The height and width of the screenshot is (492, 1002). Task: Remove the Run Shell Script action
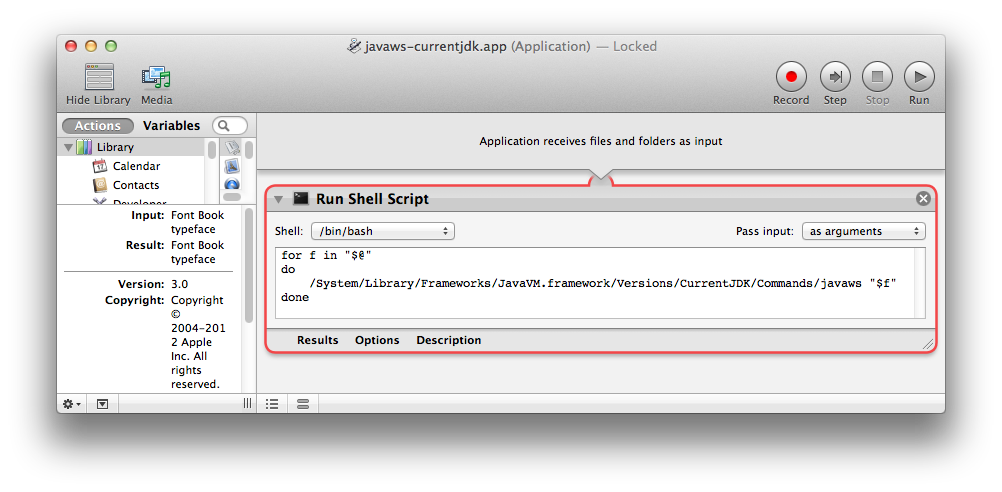point(923,199)
